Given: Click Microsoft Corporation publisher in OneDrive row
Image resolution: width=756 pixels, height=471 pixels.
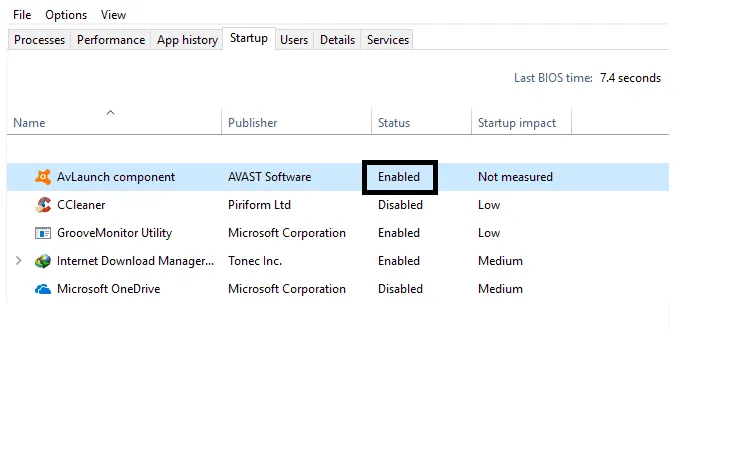Looking at the screenshot, I should [x=287, y=289].
